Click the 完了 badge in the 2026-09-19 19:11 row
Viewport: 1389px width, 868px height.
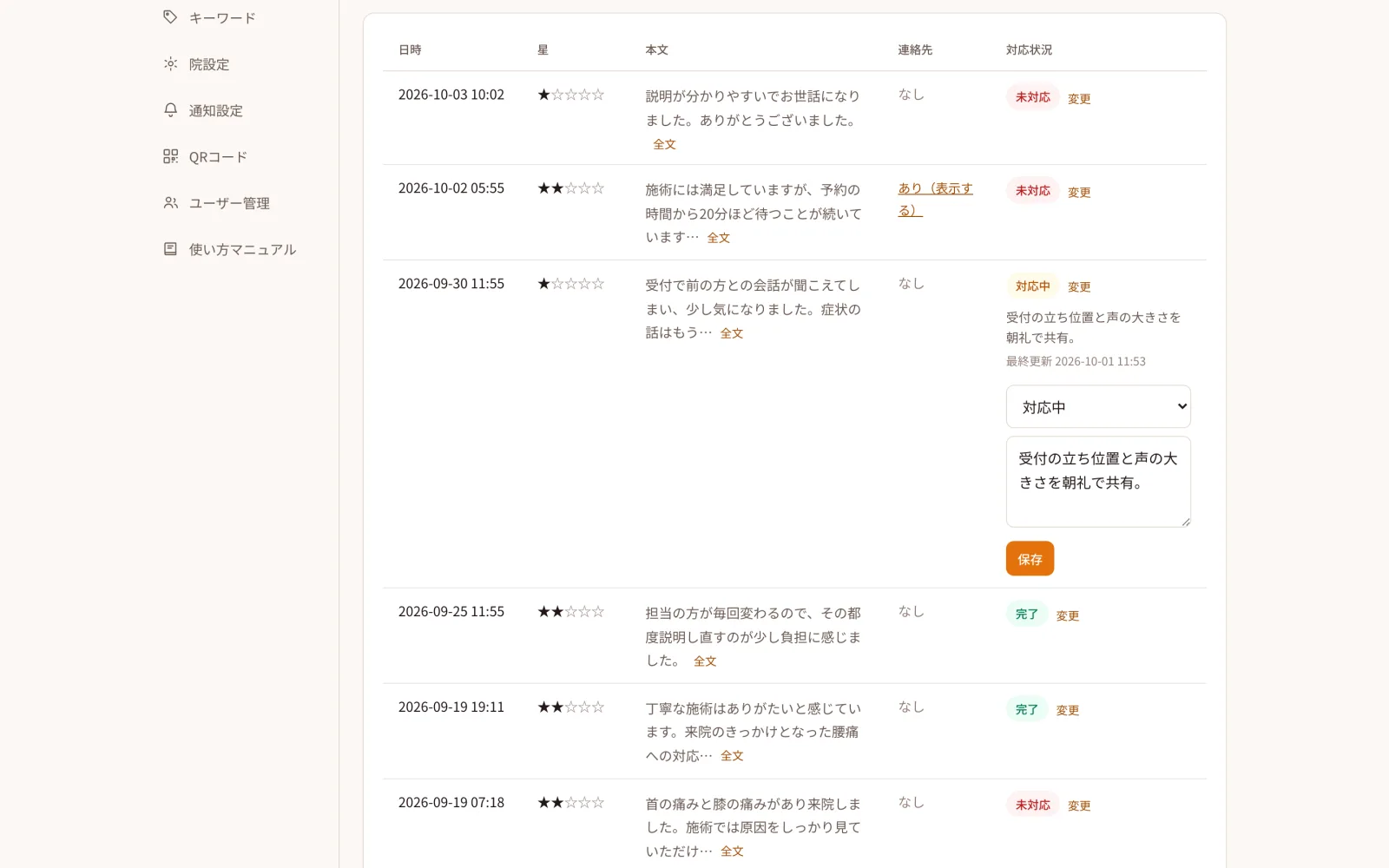1026,709
